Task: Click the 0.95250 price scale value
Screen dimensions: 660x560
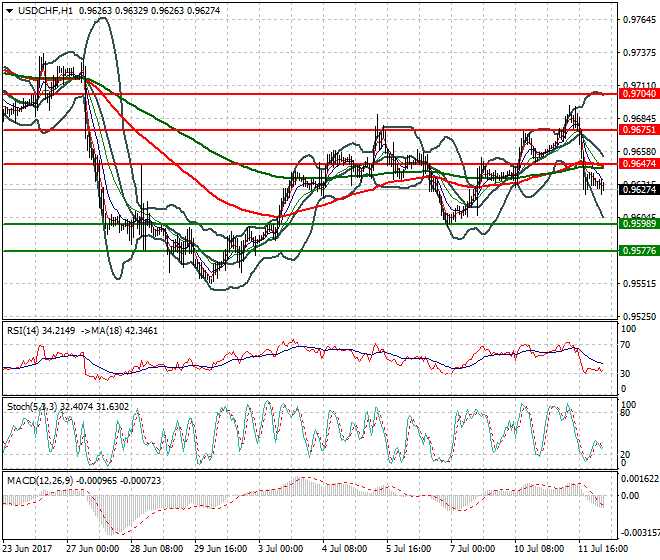Action: click(639, 317)
